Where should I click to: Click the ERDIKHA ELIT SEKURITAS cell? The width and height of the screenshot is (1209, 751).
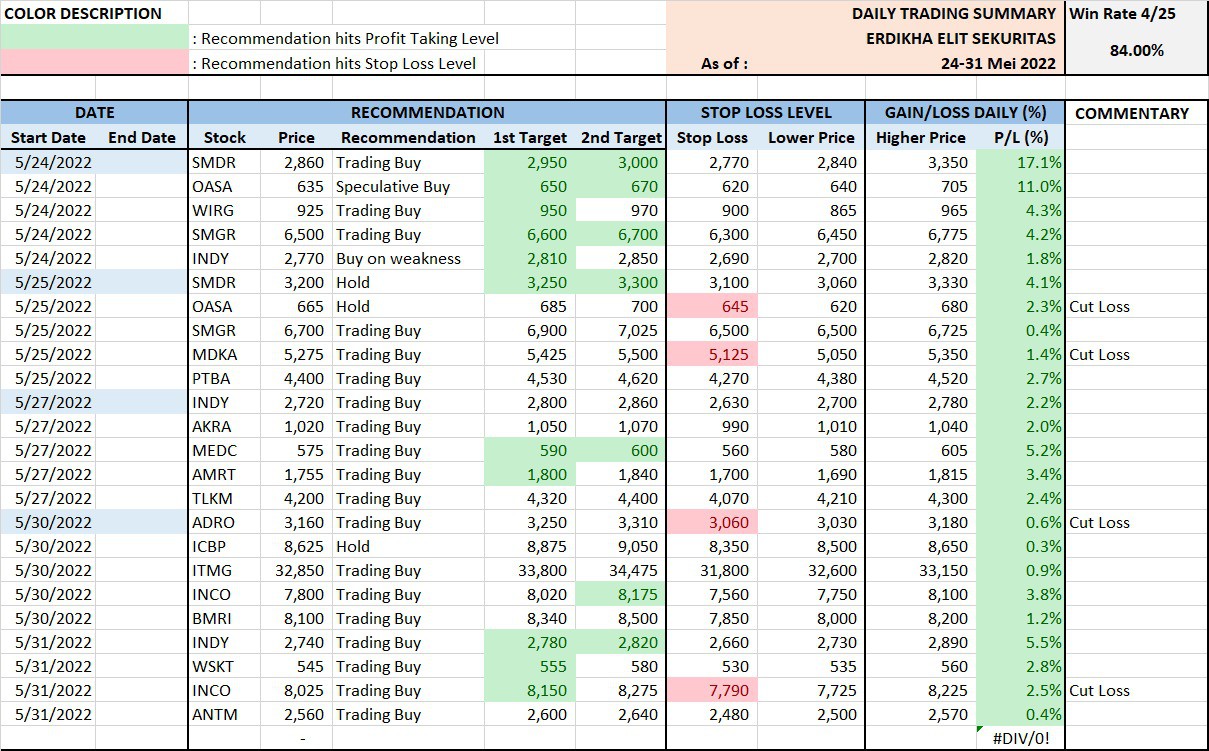(x=960, y=38)
